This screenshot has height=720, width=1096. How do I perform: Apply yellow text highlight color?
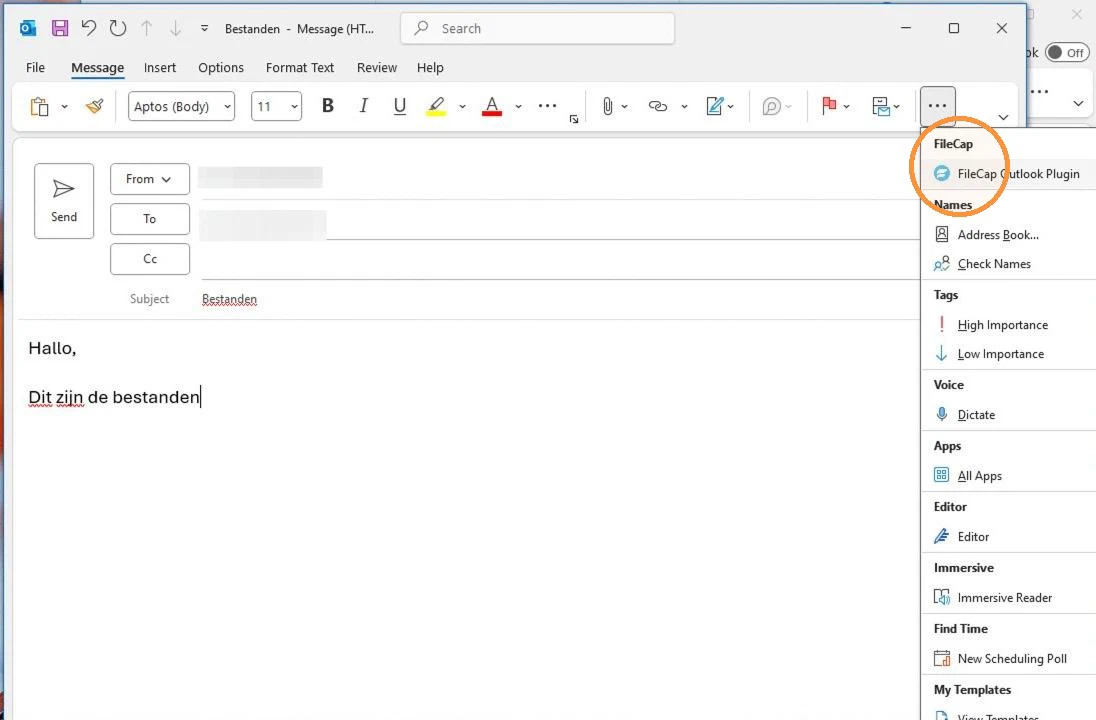point(436,106)
